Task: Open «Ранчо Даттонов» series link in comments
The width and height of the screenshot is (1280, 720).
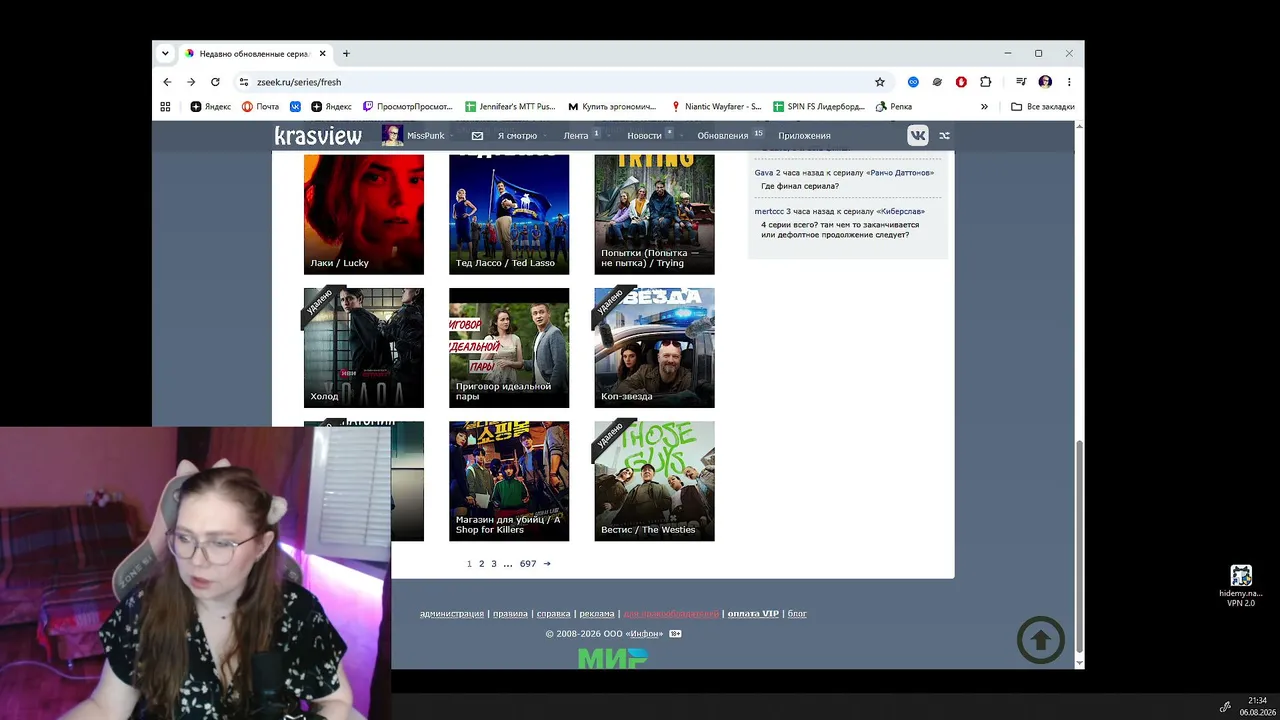Action: 899,173
